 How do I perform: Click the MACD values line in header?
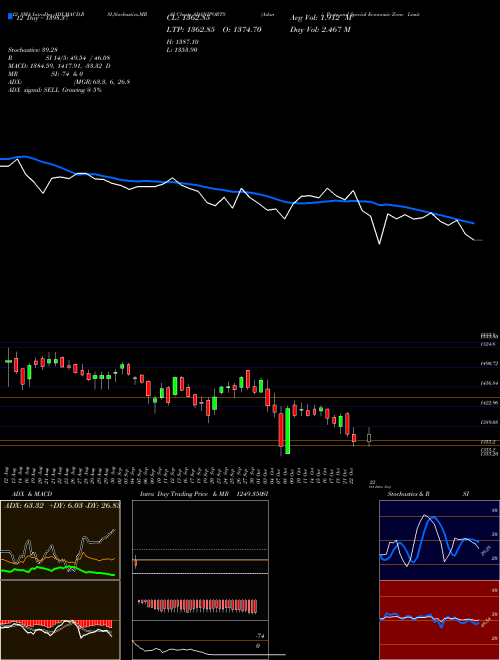coord(59,66)
